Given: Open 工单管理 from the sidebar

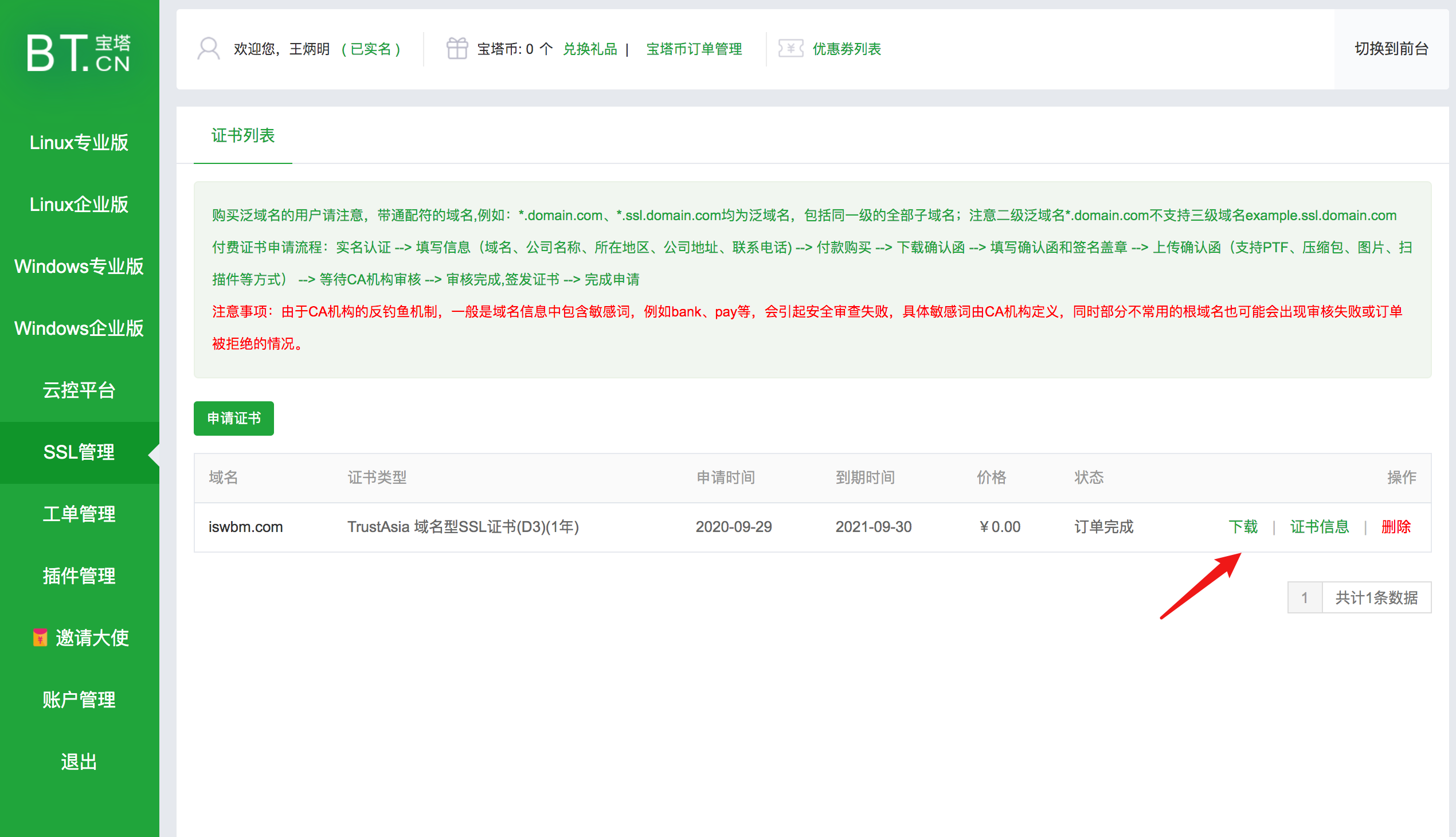Looking at the screenshot, I should pos(79,514).
